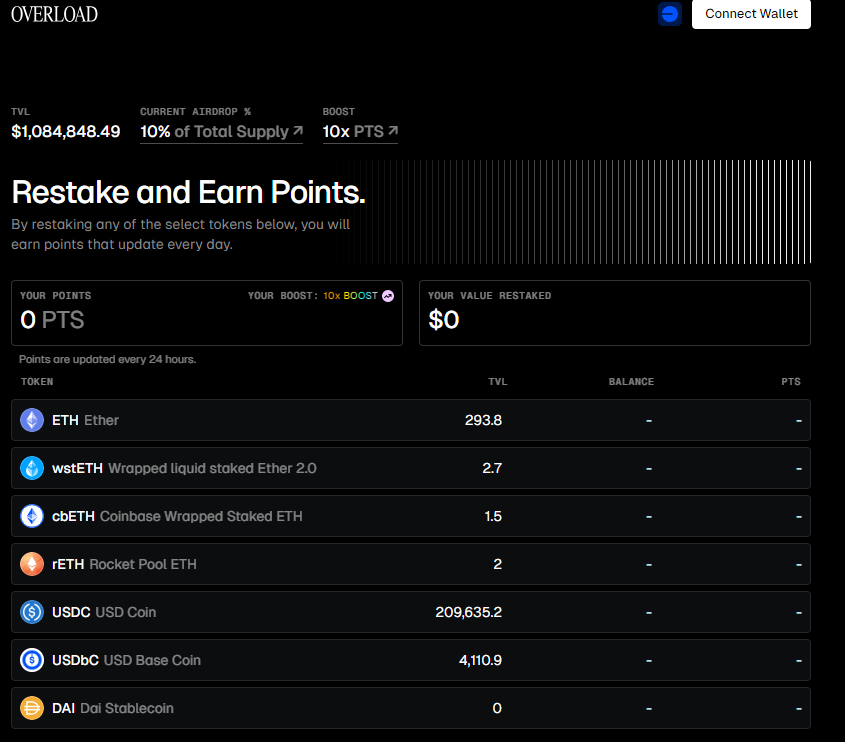Image resolution: width=845 pixels, height=742 pixels.
Task: Click the pink boost trend icon
Action: pyautogui.click(x=388, y=296)
